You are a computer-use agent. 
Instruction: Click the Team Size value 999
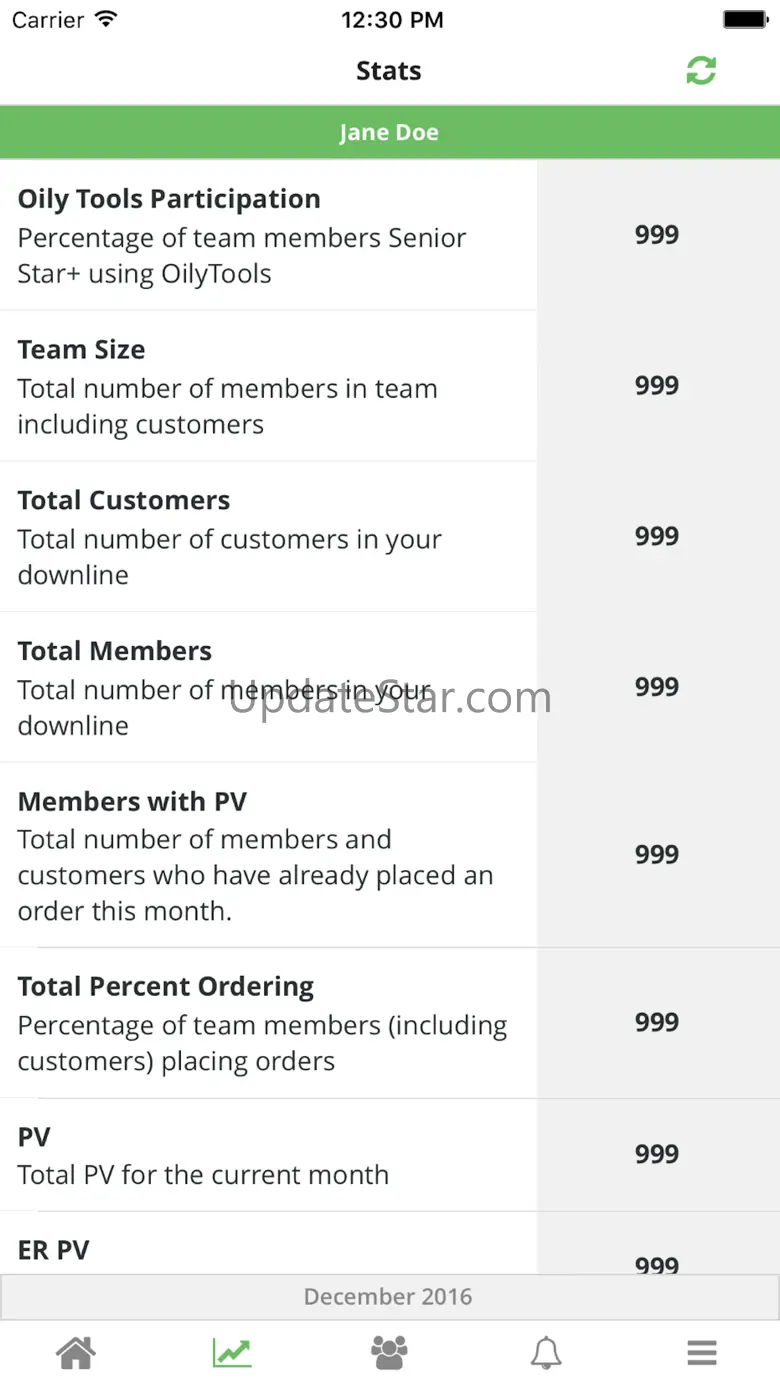[x=657, y=386]
